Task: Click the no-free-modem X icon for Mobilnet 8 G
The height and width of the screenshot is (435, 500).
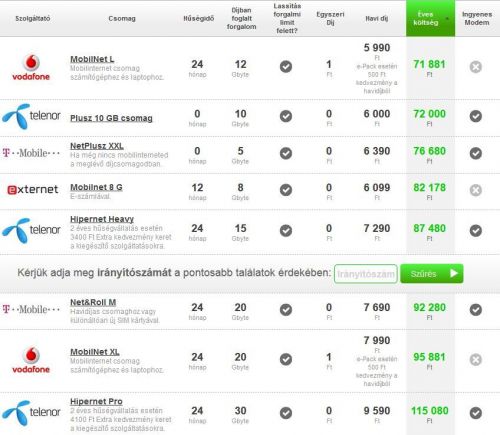Action: [476, 190]
